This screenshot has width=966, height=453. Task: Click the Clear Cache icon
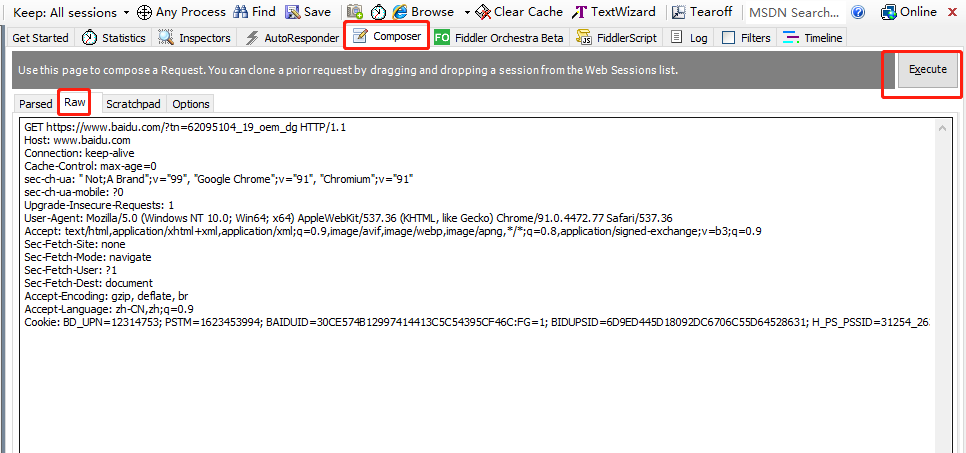click(484, 12)
